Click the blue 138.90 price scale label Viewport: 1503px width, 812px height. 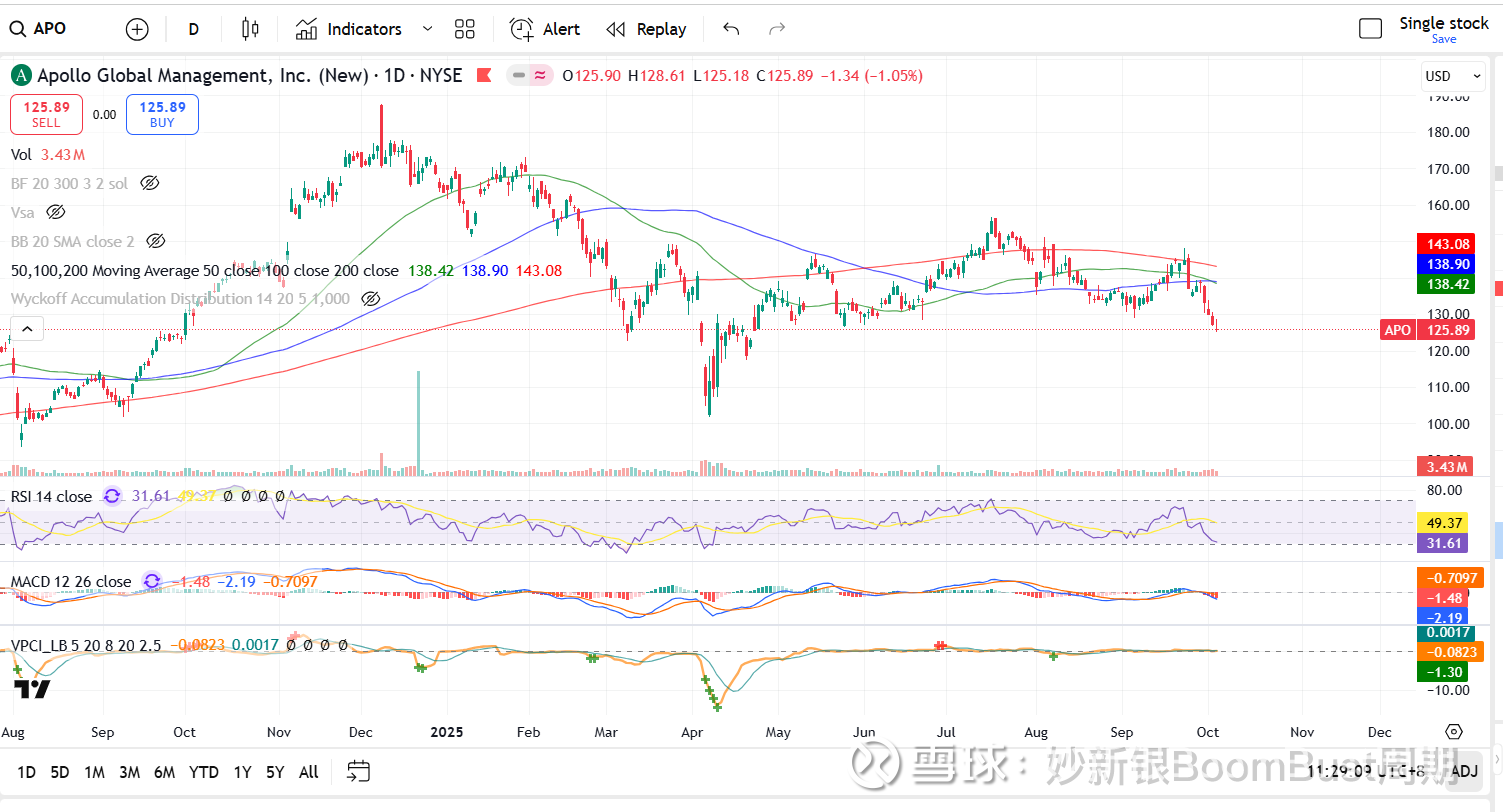tap(1447, 264)
